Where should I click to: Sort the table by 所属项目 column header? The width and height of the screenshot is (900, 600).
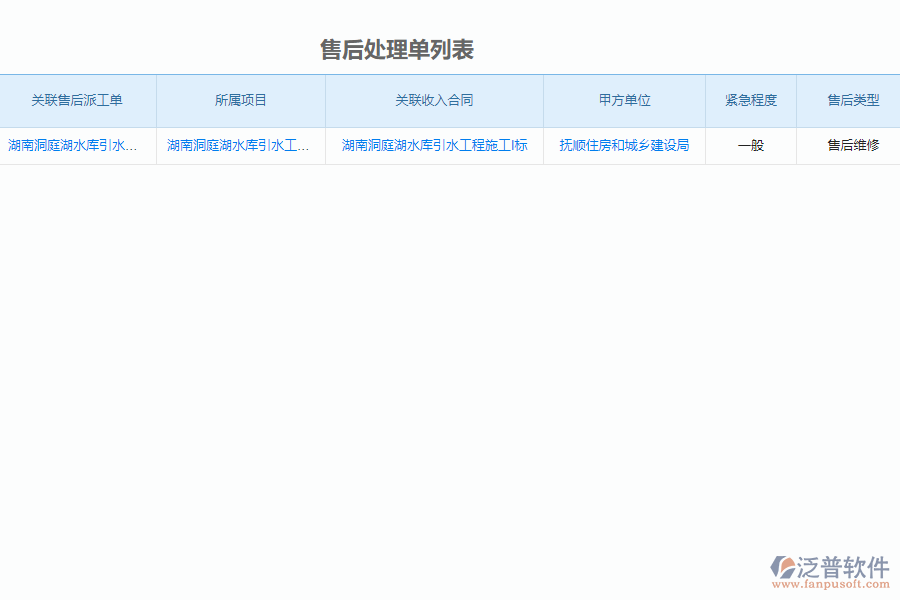tap(240, 100)
